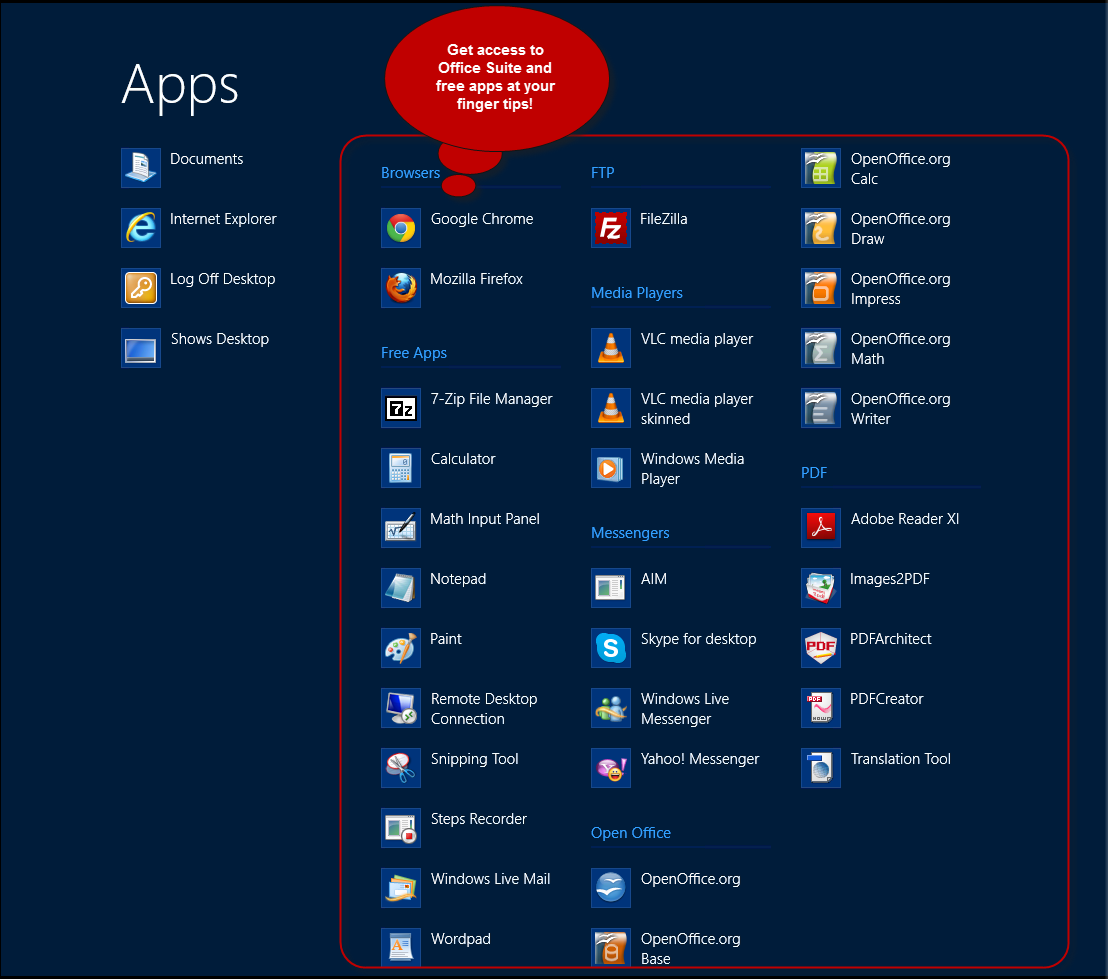The image size is (1108, 979).
Task: Open the Translation Tool icon
Action: click(820, 769)
